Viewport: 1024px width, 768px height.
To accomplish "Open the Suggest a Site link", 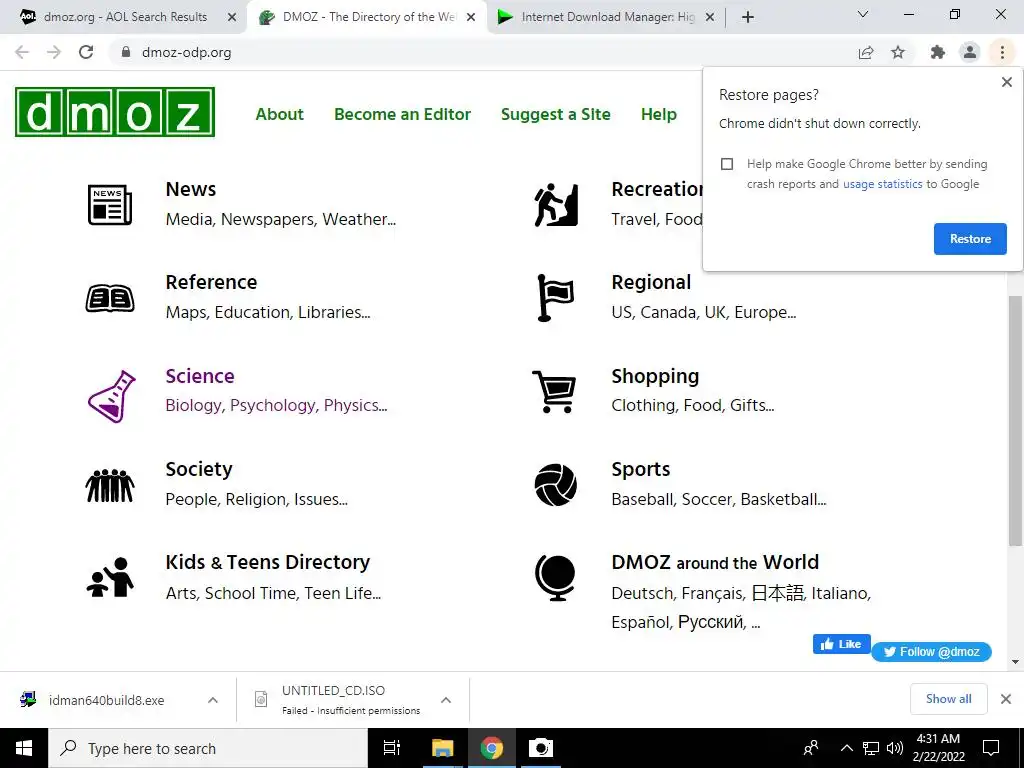I will pos(556,114).
